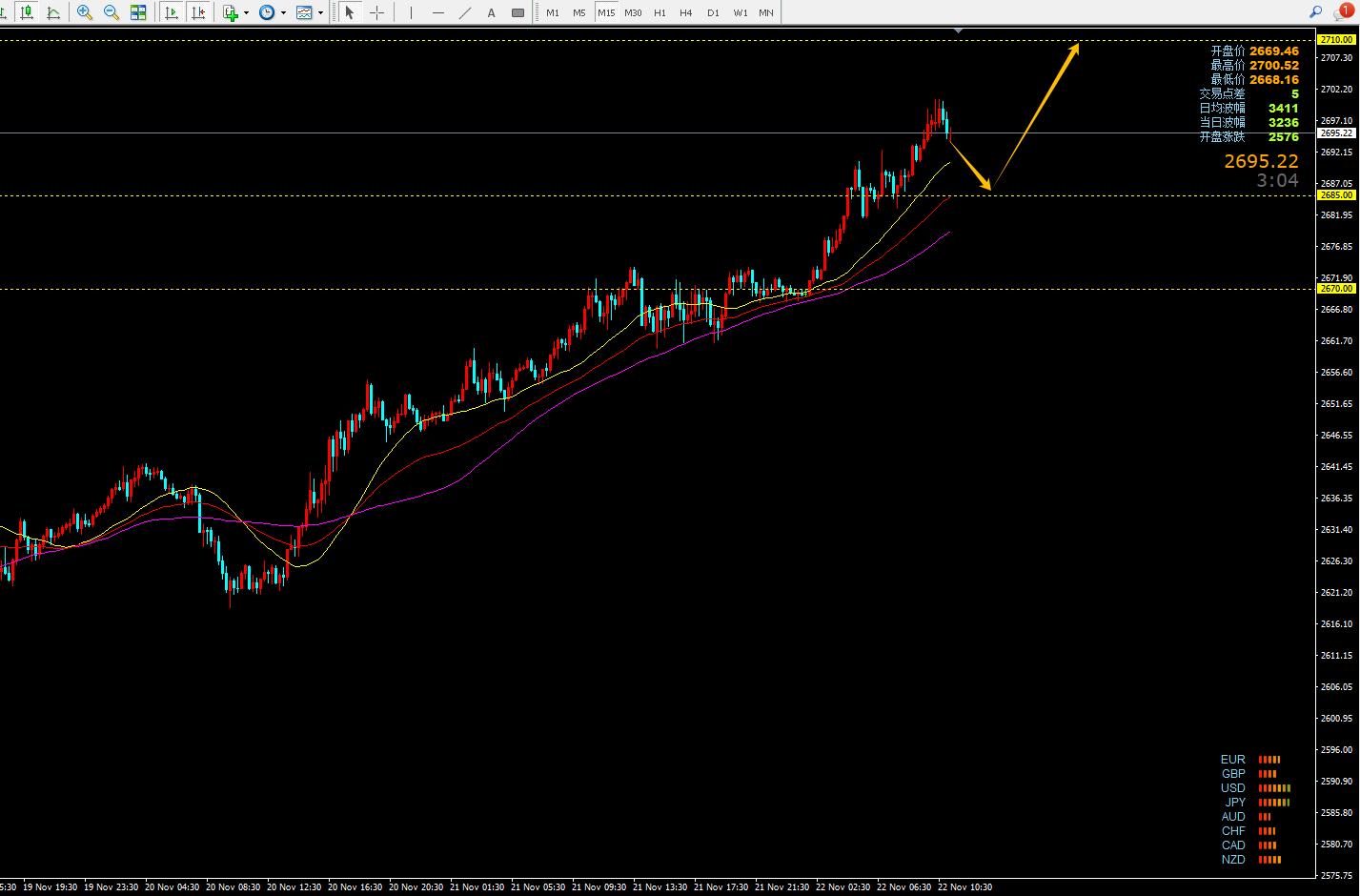This screenshot has height=896, width=1360.
Task: Expand the templates dropdown arrow
Action: click(320, 12)
